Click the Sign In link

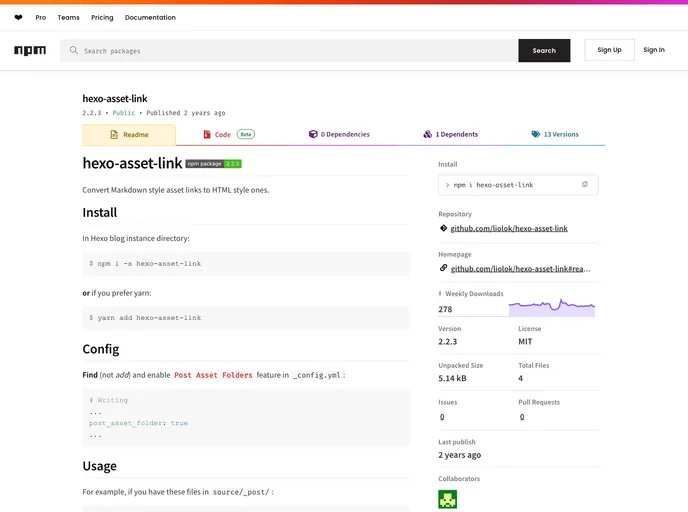point(654,50)
